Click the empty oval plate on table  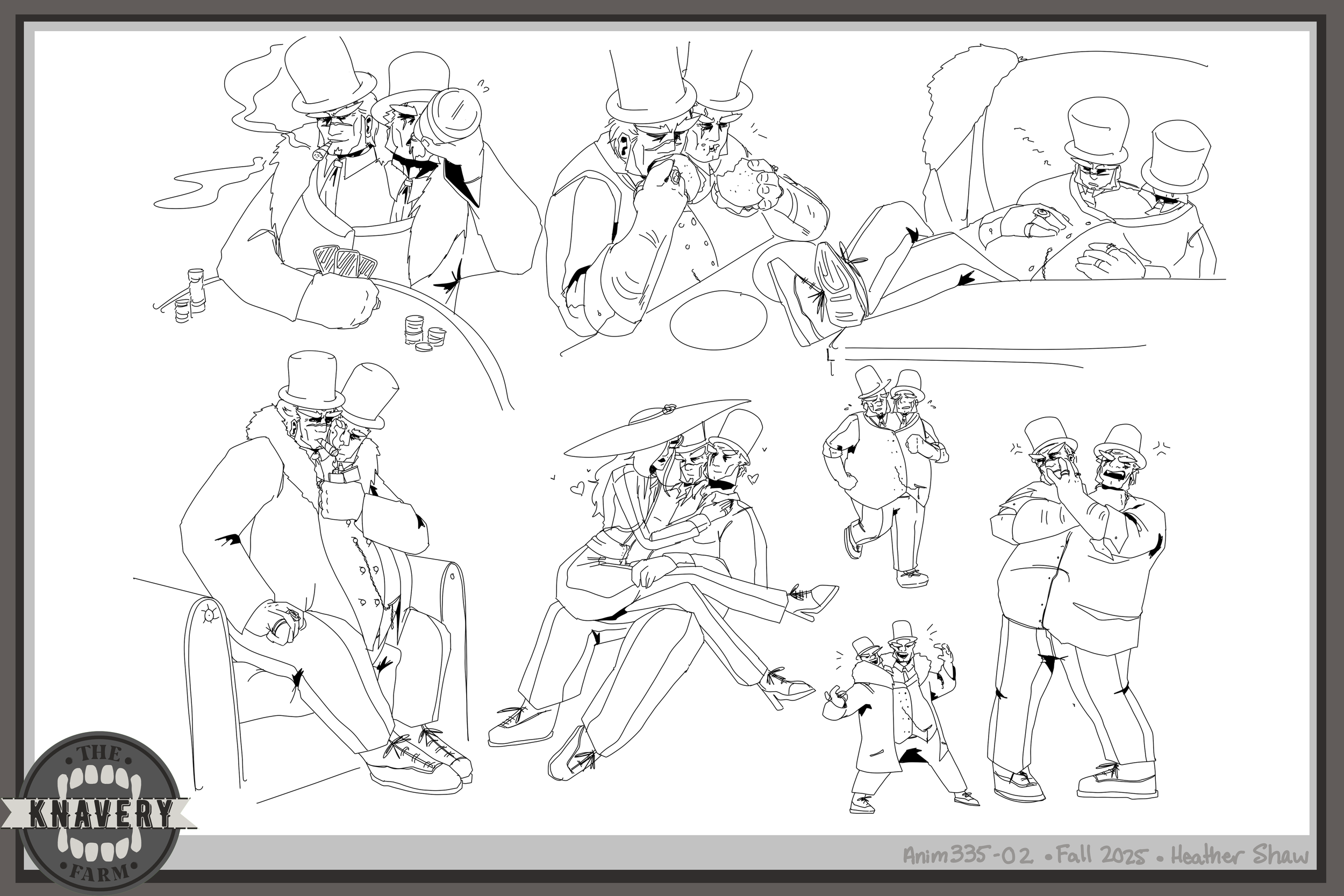tap(718, 320)
